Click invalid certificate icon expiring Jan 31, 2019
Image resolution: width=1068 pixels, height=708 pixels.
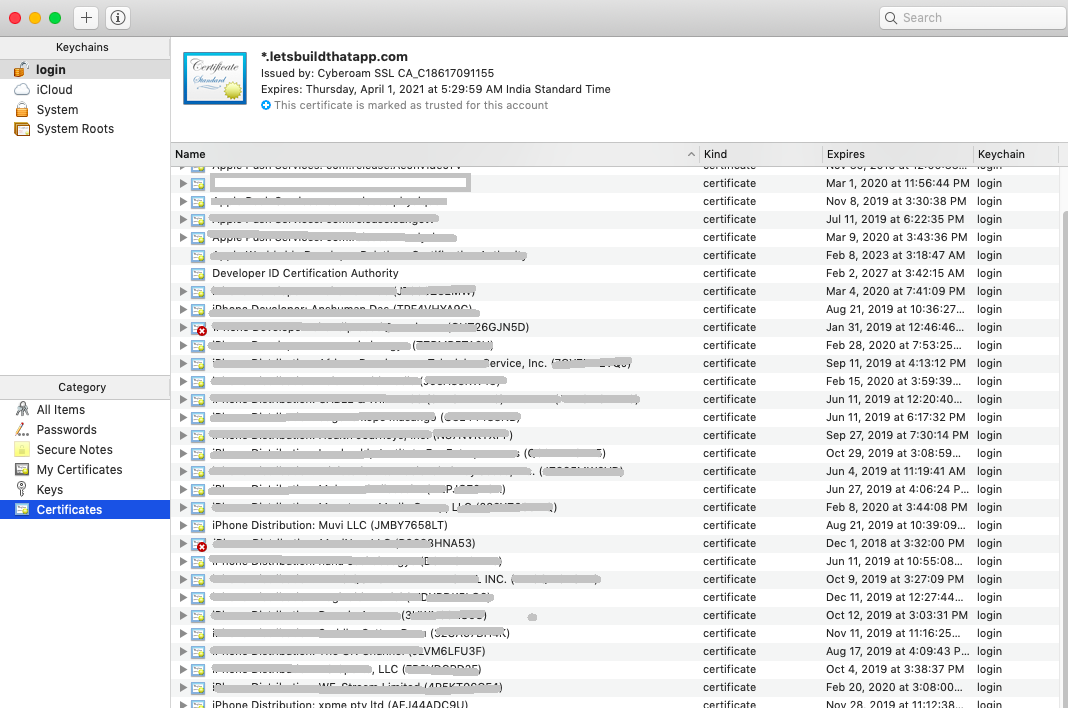coord(198,328)
